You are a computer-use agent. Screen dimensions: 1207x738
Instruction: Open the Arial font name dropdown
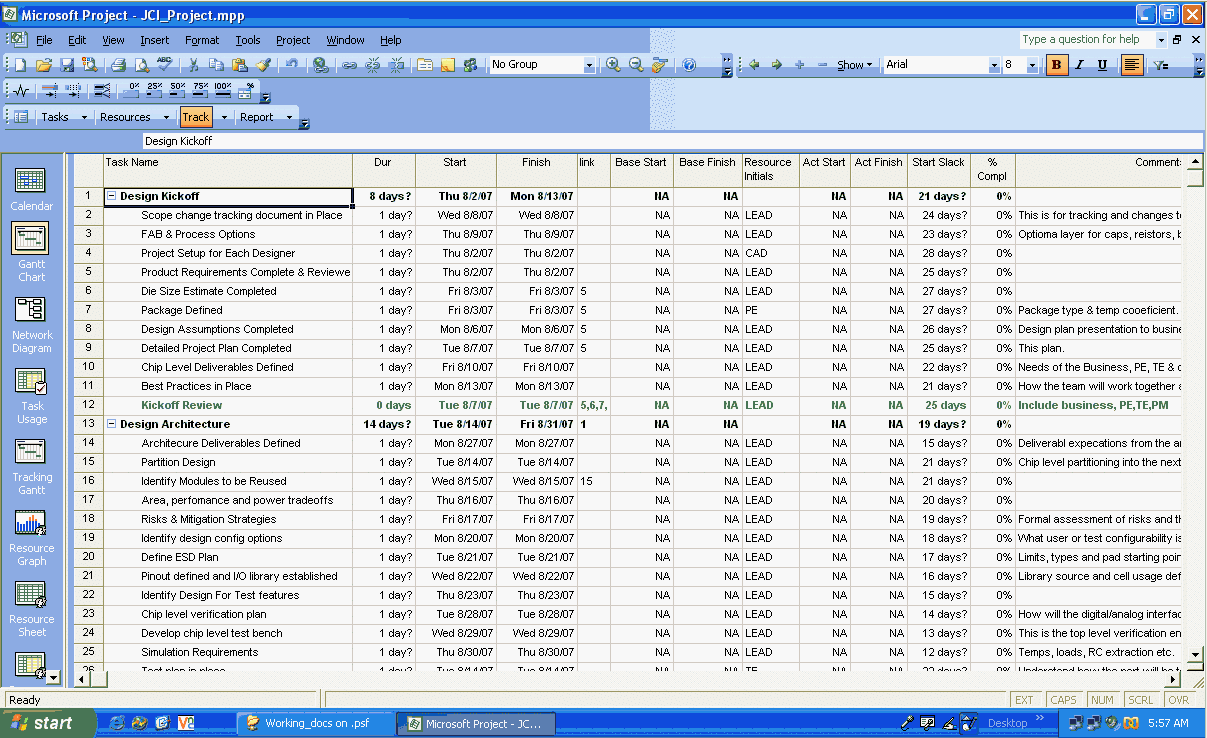(x=994, y=65)
